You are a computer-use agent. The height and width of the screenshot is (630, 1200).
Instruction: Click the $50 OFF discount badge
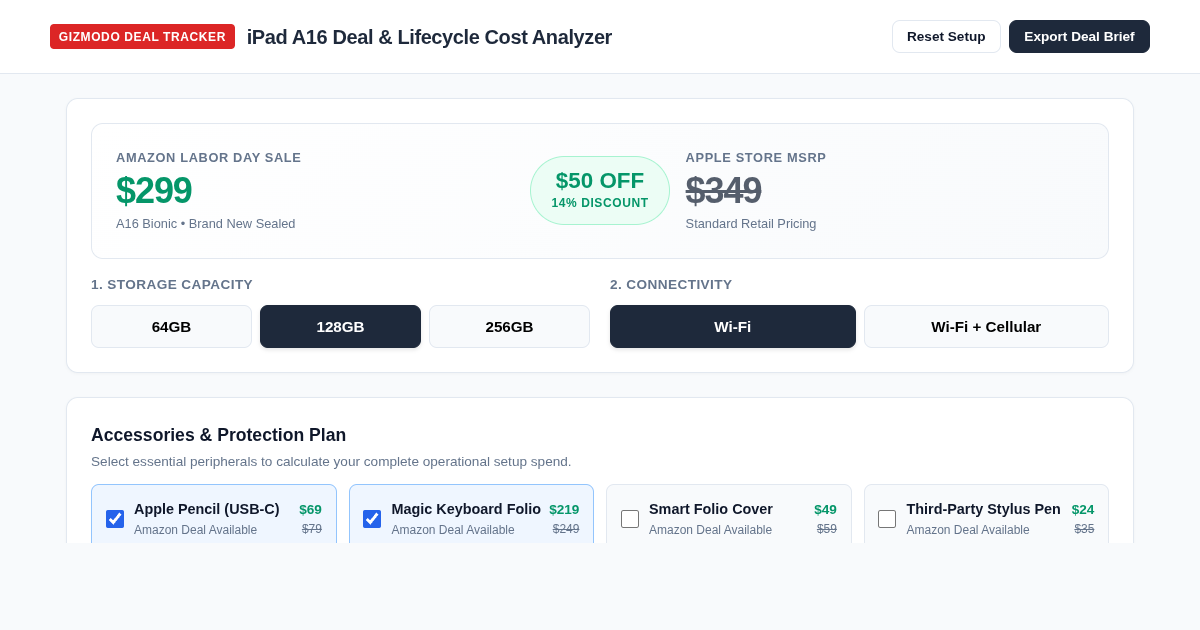tap(600, 190)
